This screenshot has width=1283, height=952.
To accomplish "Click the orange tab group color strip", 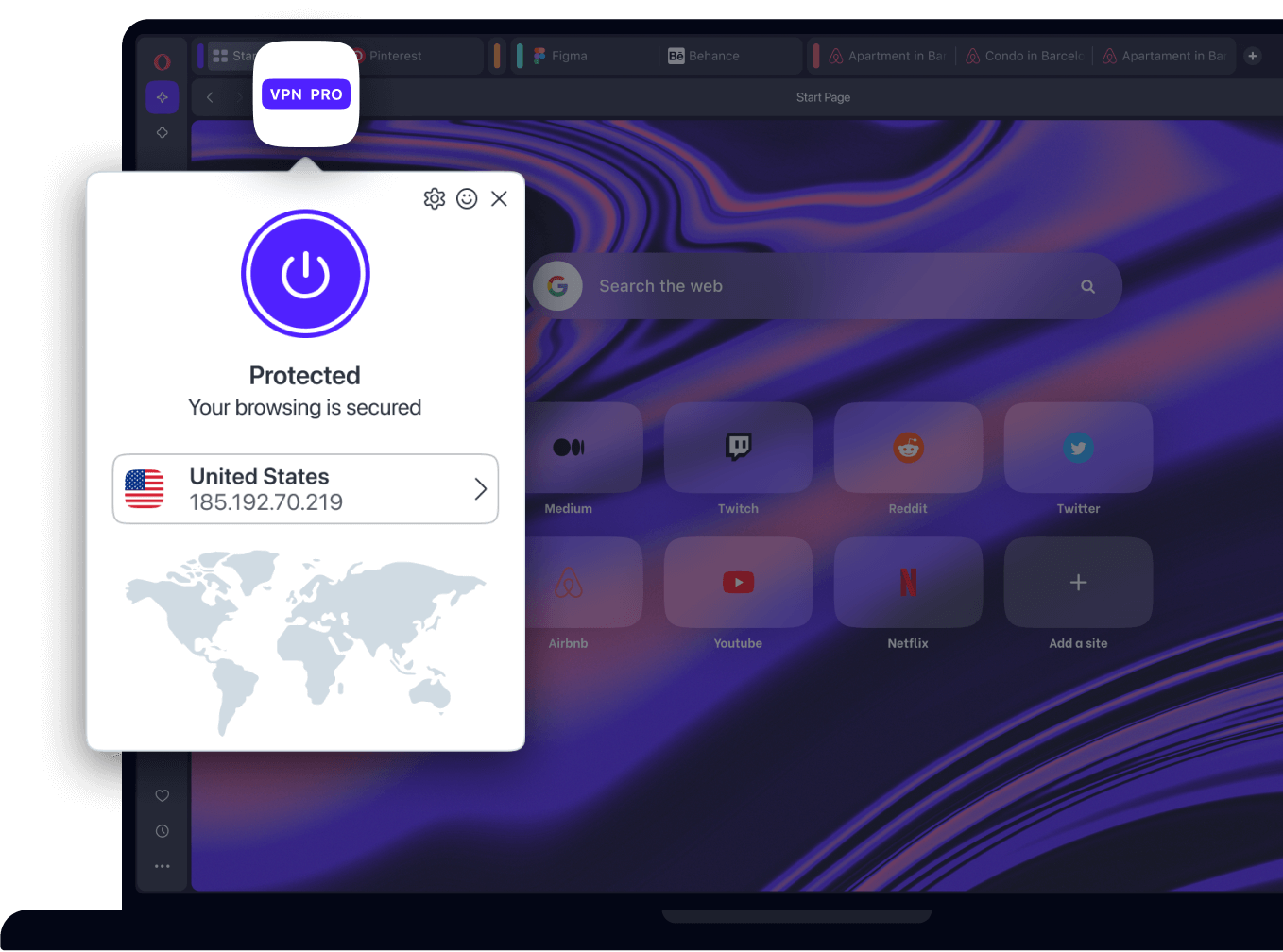I will [498, 56].
